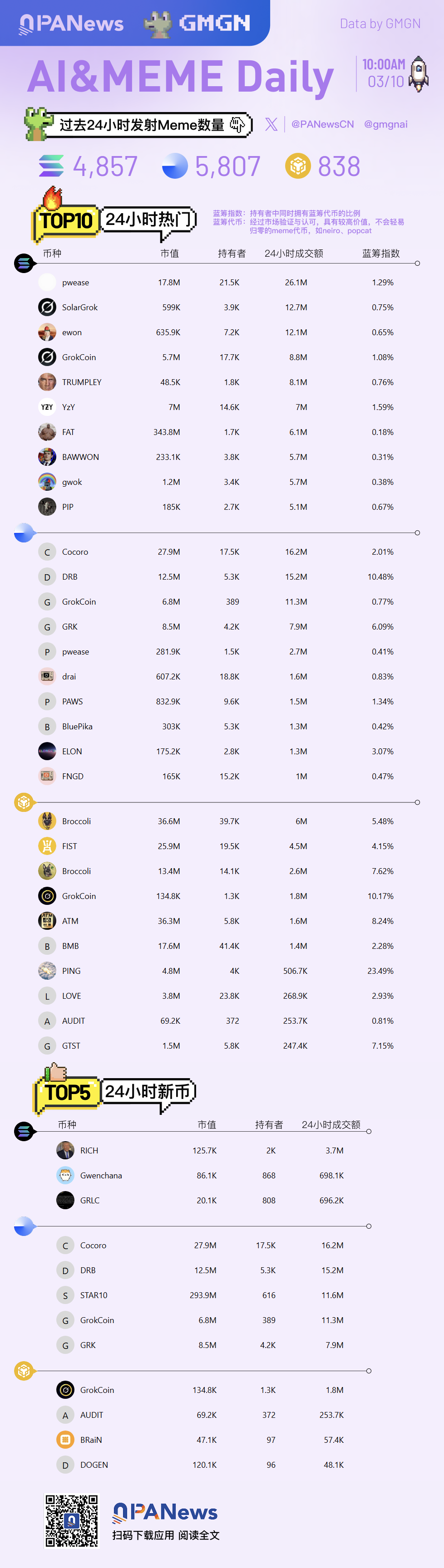Image resolution: width=444 pixels, height=1568 pixels.
Task: Click the Base logo beside 5,807
Action: [175, 166]
